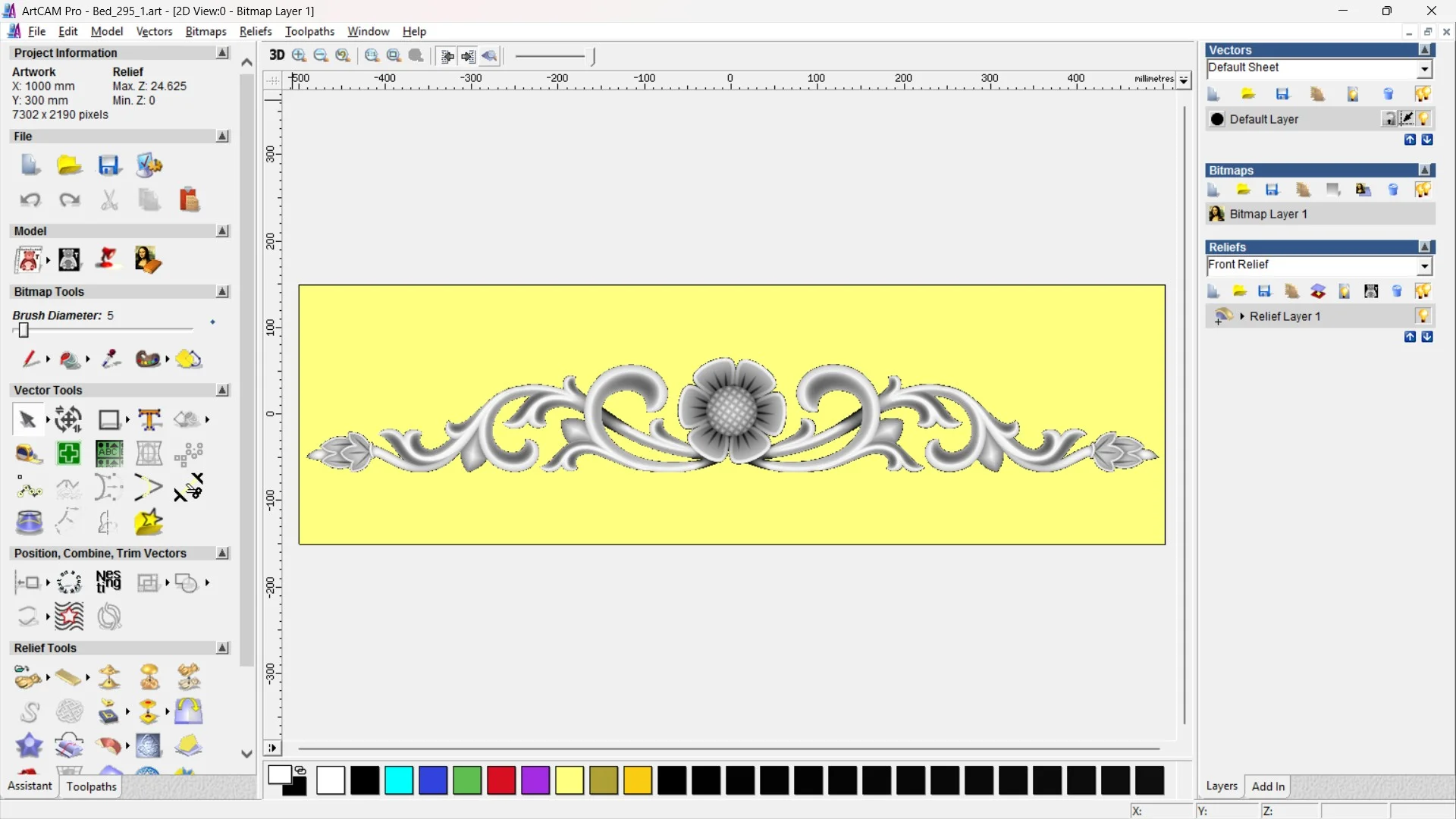The width and height of the screenshot is (1456, 819).
Task: Toggle visibility bulb of Relief Layer 1
Action: [x=1423, y=316]
